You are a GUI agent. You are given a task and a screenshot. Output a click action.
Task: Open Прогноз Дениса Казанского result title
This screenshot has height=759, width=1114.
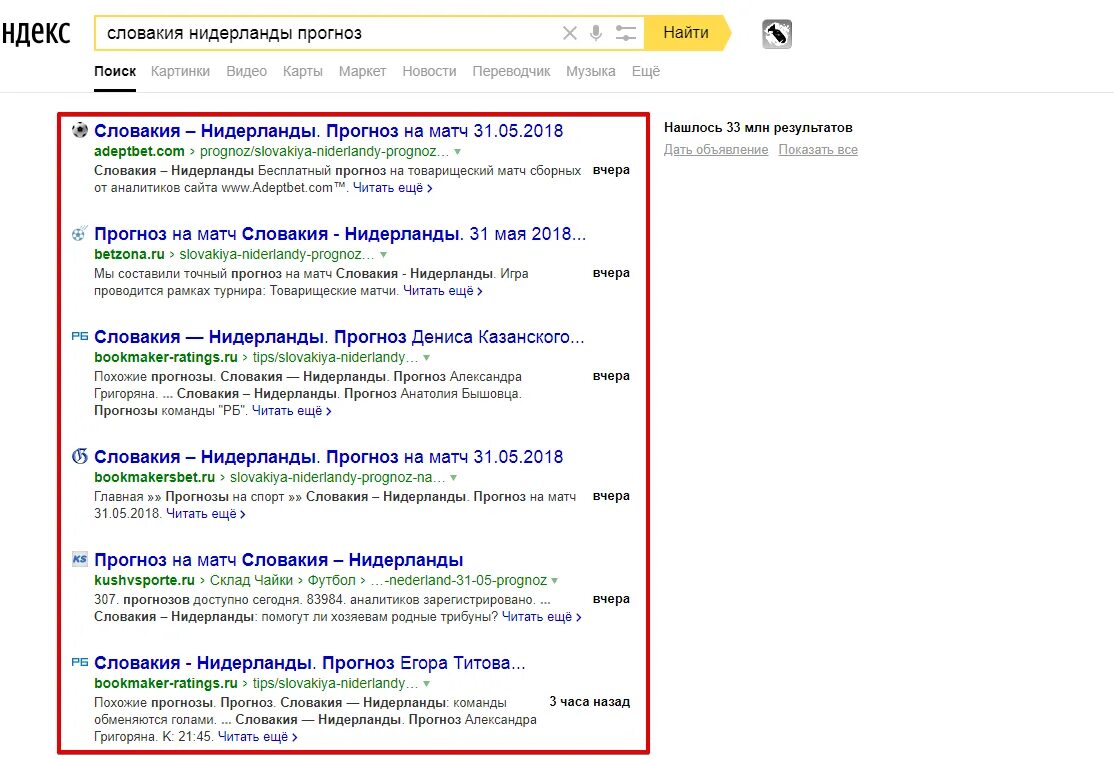click(x=339, y=337)
